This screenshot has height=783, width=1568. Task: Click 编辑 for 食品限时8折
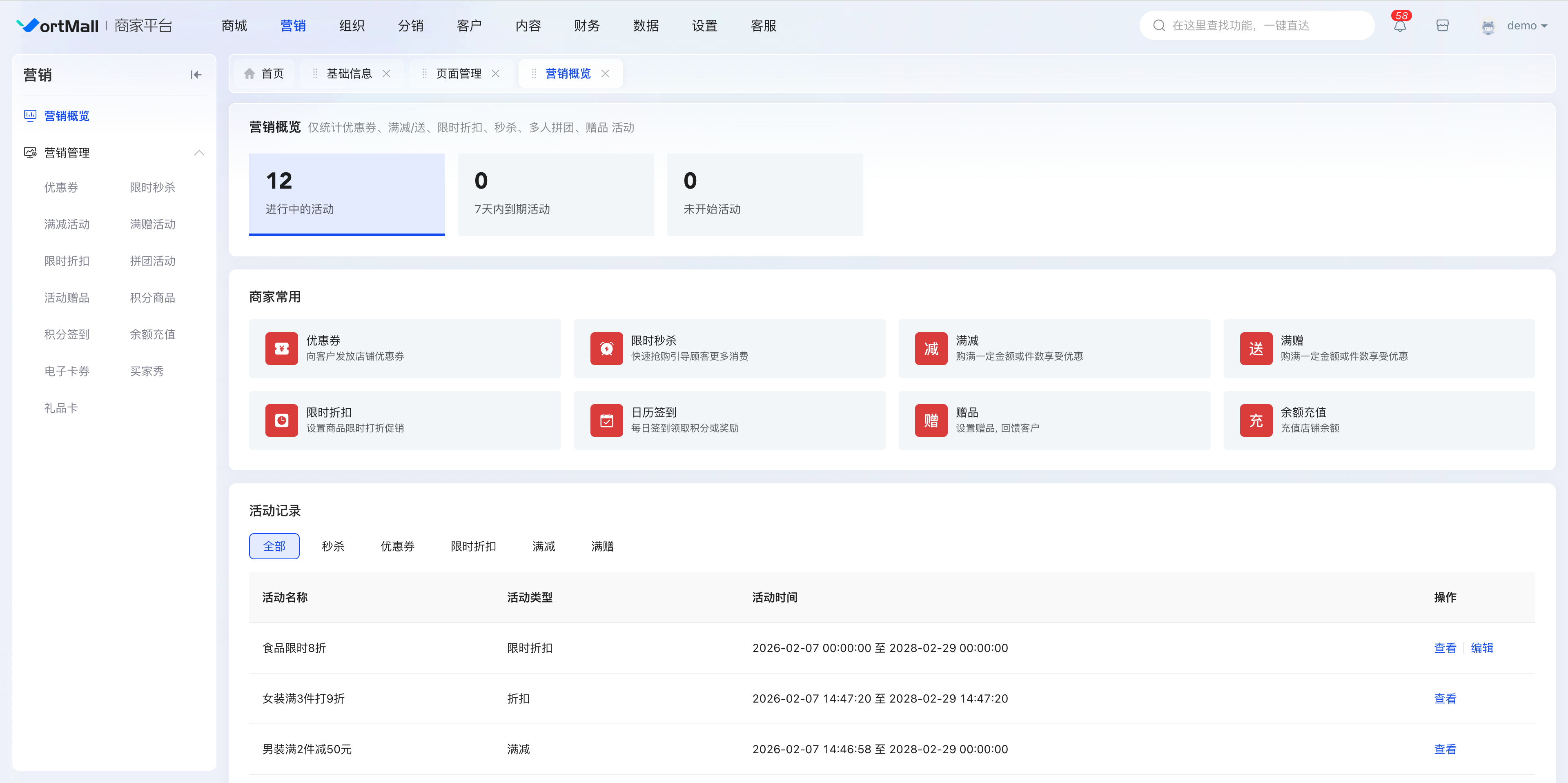(1481, 648)
